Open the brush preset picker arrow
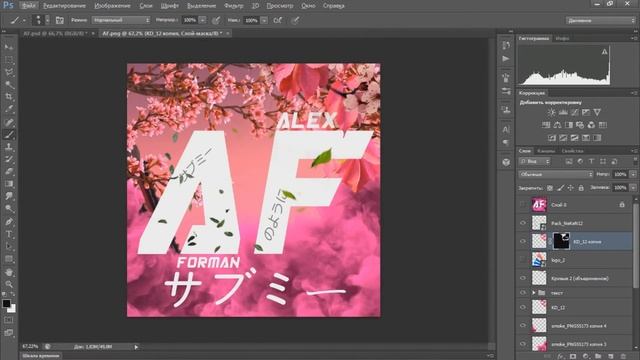 (47, 20)
